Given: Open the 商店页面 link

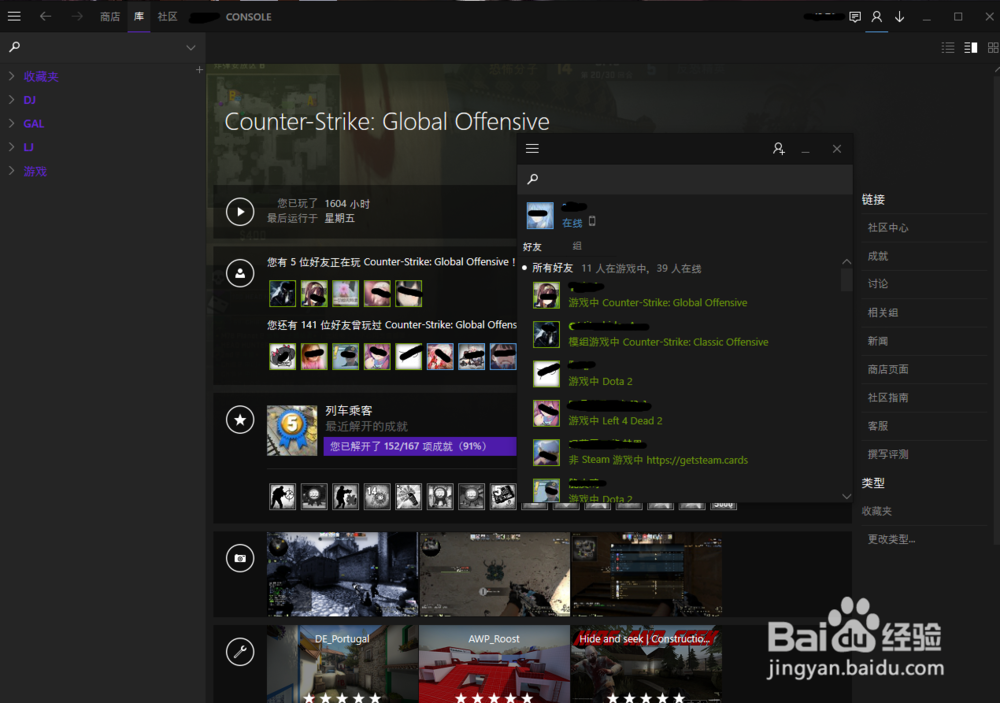Looking at the screenshot, I should pyautogui.click(x=888, y=369).
